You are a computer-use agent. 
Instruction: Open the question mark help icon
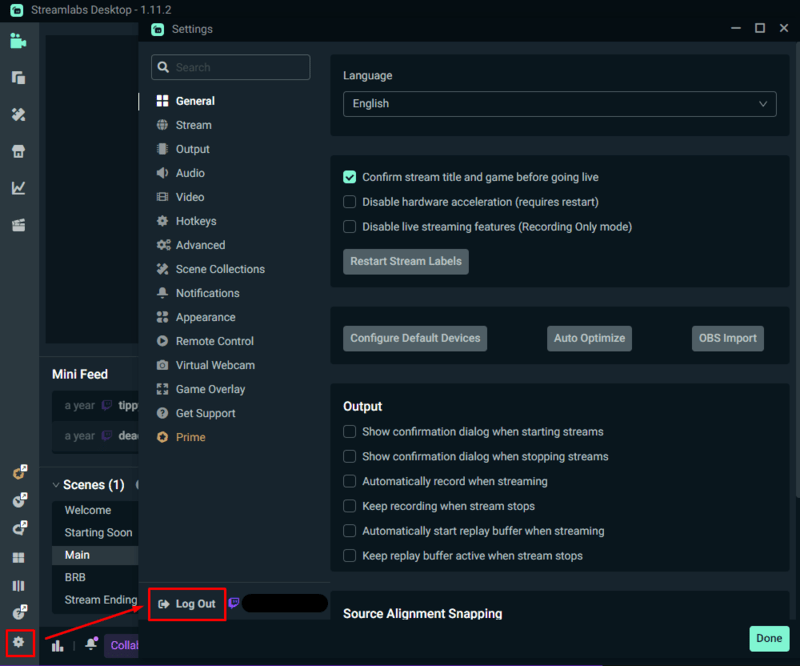point(20,612)
